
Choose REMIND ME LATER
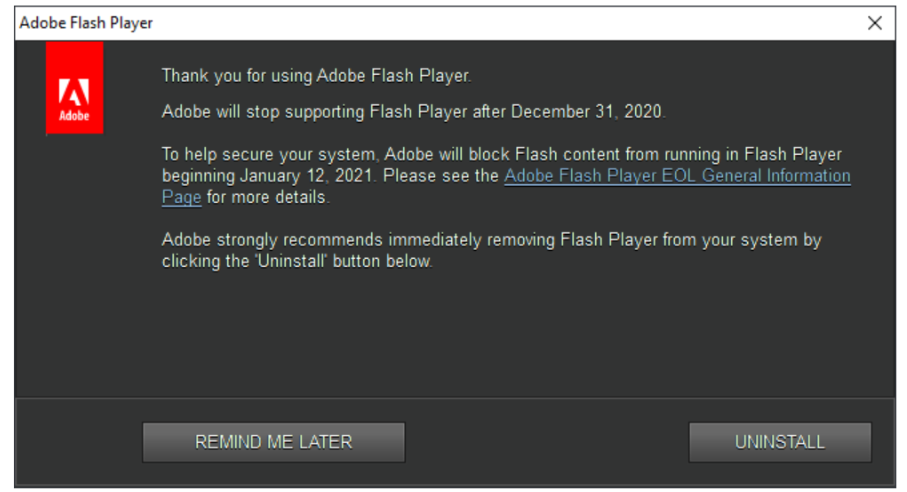274,442
